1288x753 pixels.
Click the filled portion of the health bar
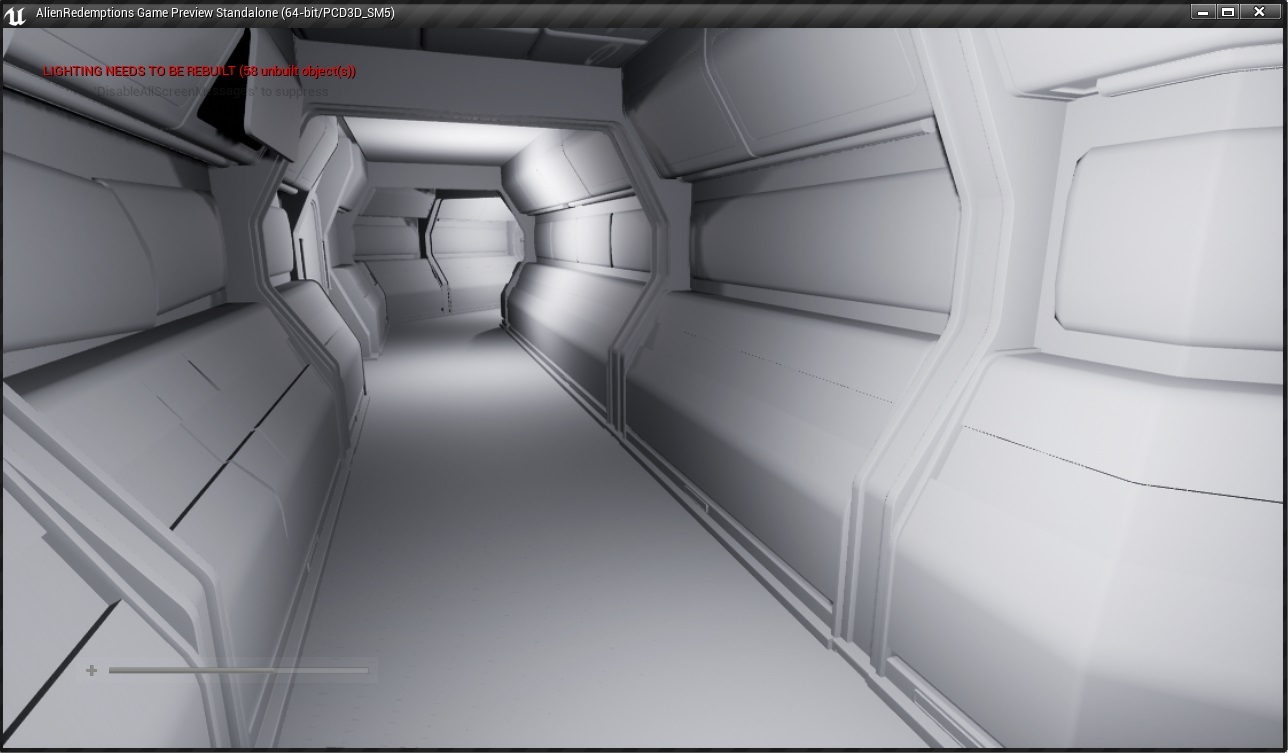click(x=200, y=670)
